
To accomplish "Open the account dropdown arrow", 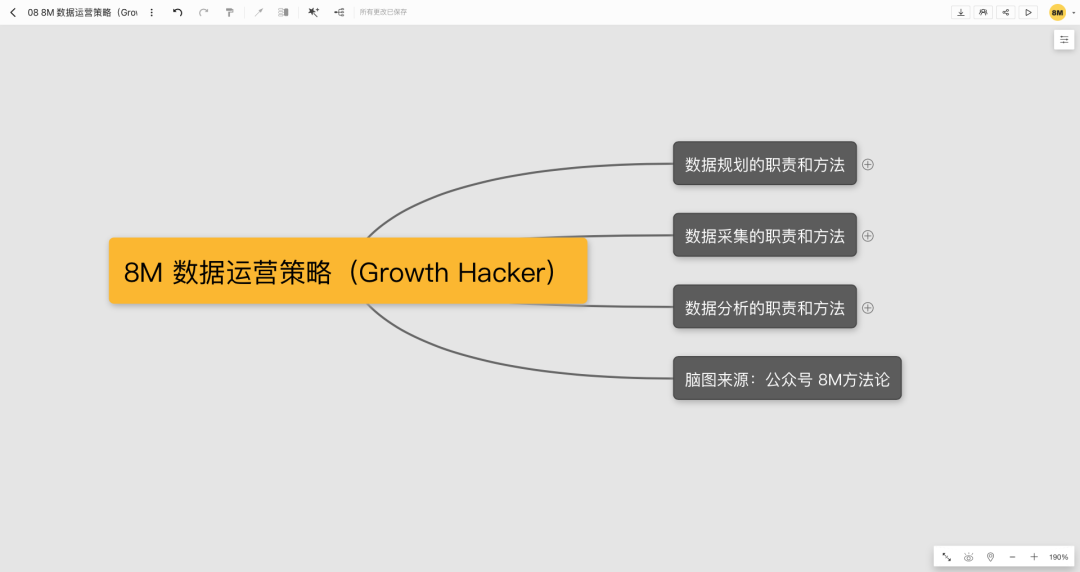I will point(1073,12).
